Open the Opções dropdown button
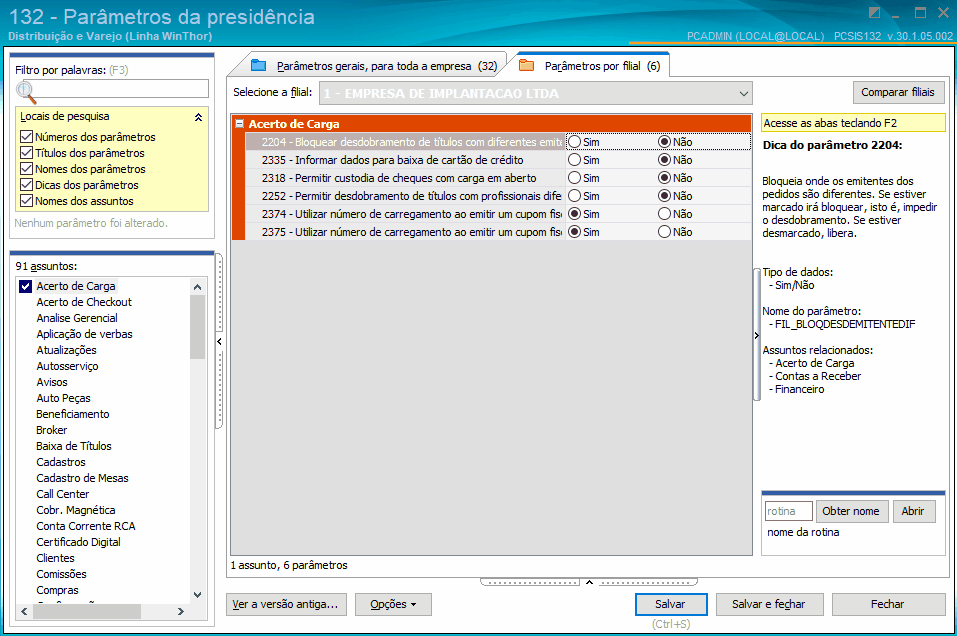Image resolution: width=957 pixels, height=636 pixels. tap(393, 604)
